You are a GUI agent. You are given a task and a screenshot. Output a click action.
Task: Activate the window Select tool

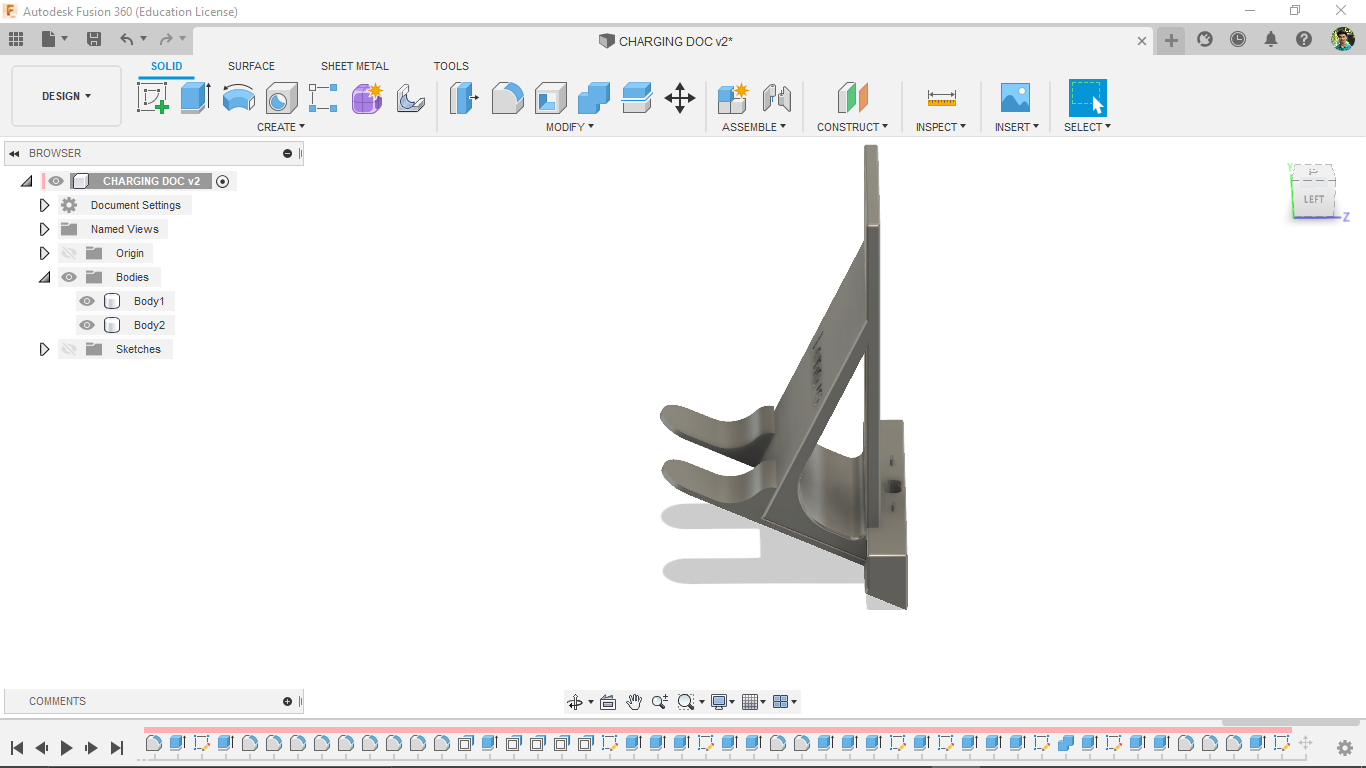point(1087,98)
